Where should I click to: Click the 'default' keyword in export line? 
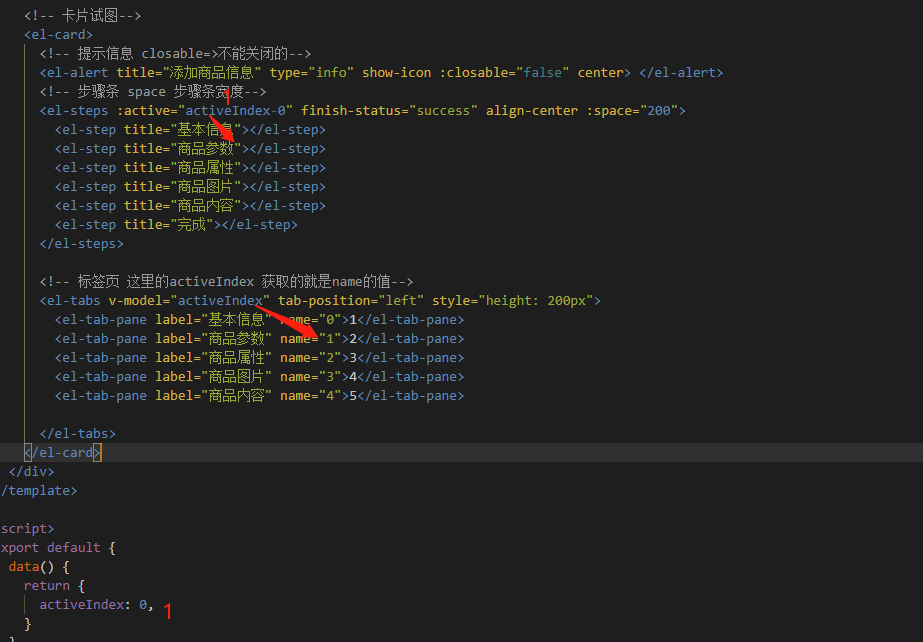pyautogui.click(x=74, y=547)
